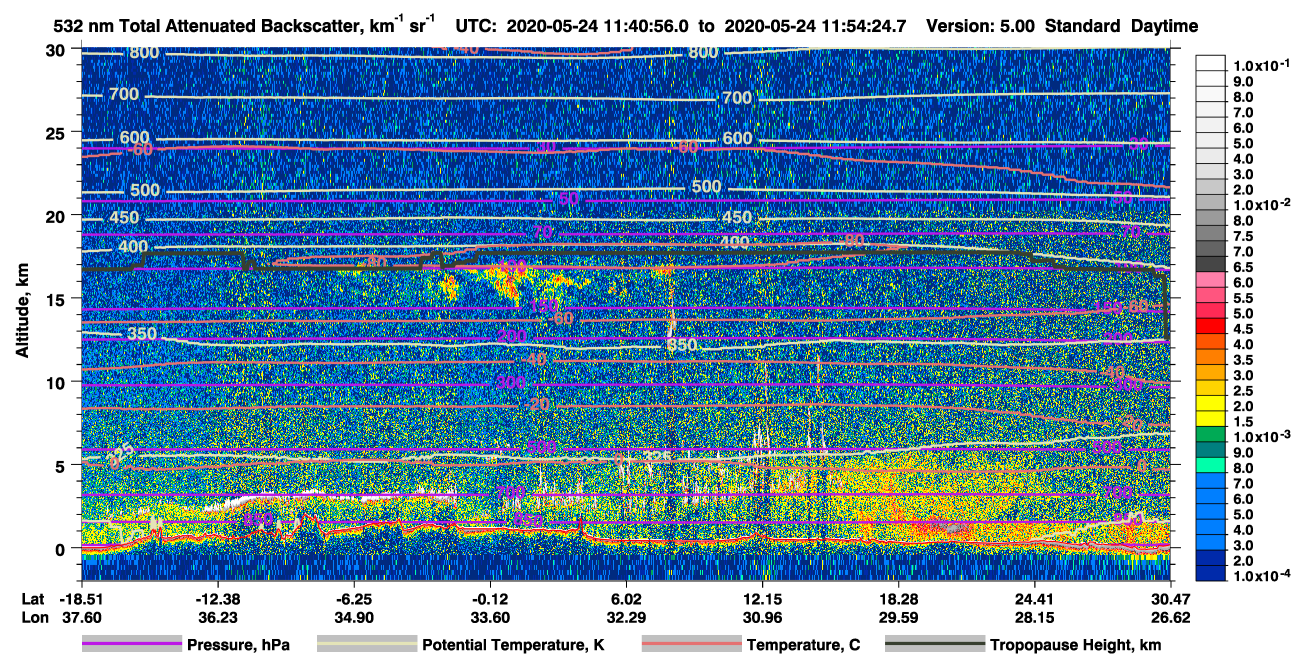Image resolution: width=1300 pixels, height=667 pixels.
Task: Click the latitude value 12.15
Action: coord(763,598)
